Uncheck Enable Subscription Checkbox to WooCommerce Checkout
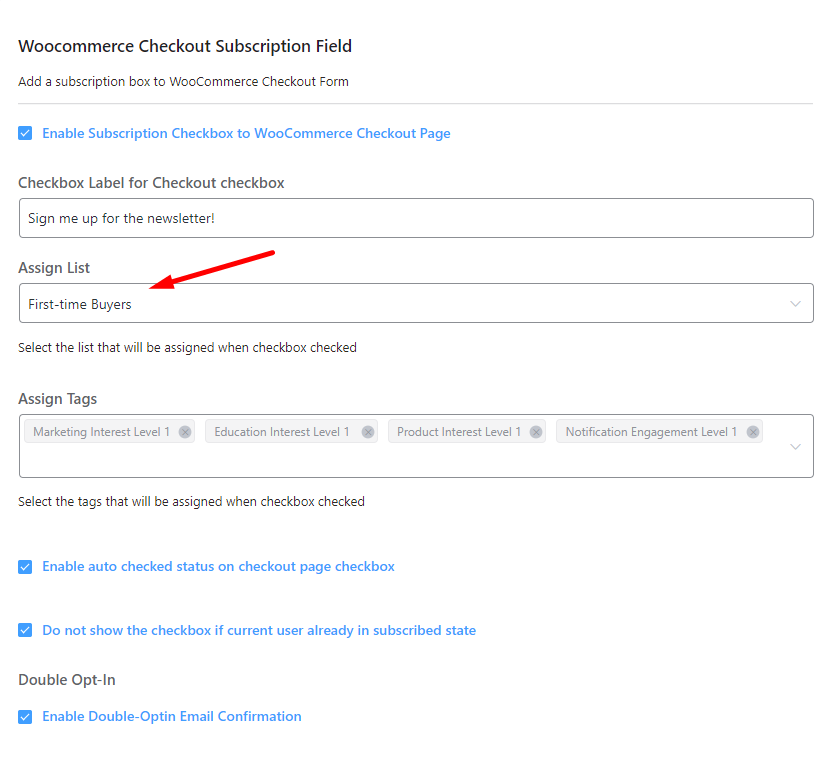829x775 pixels. [x=25, y=133]
